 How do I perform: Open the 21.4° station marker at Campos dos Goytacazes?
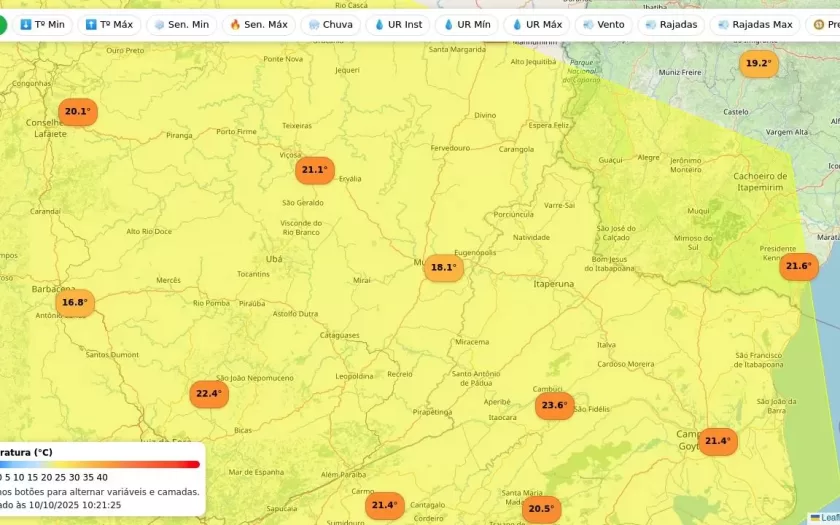pos(718,441)
